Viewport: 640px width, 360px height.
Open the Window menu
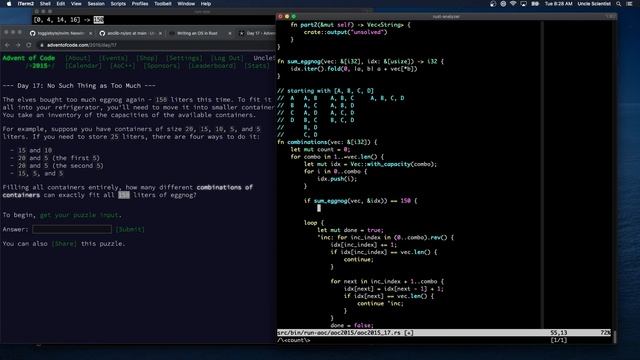[186, 4]
